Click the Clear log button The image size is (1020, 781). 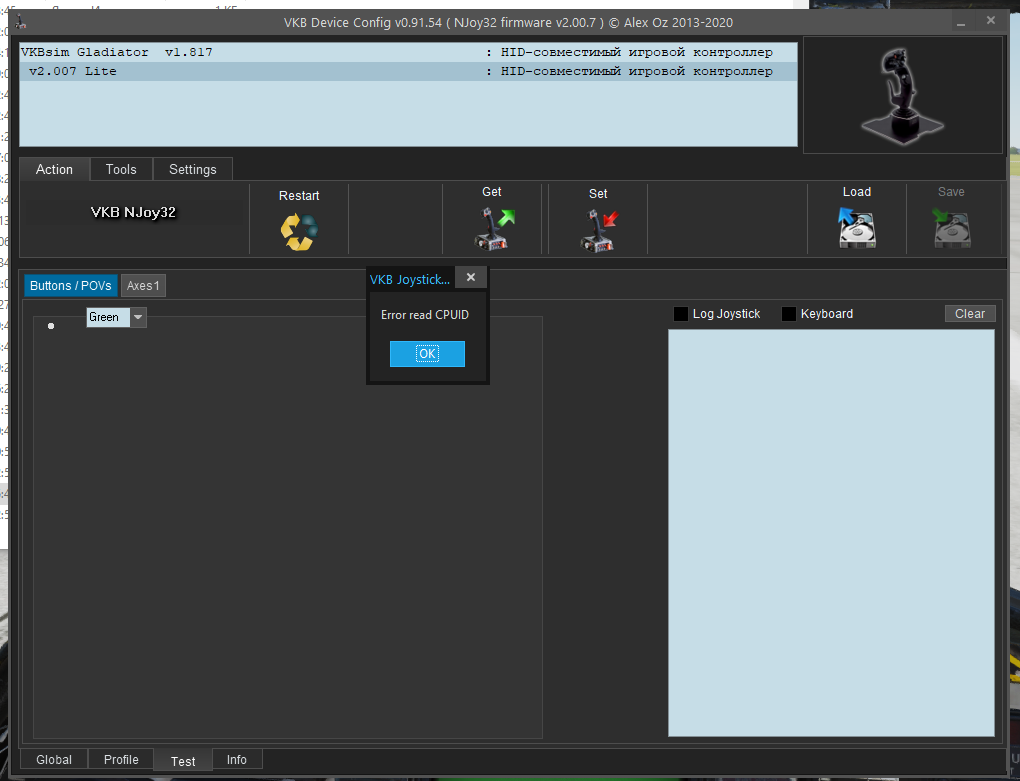coord(970,313)
